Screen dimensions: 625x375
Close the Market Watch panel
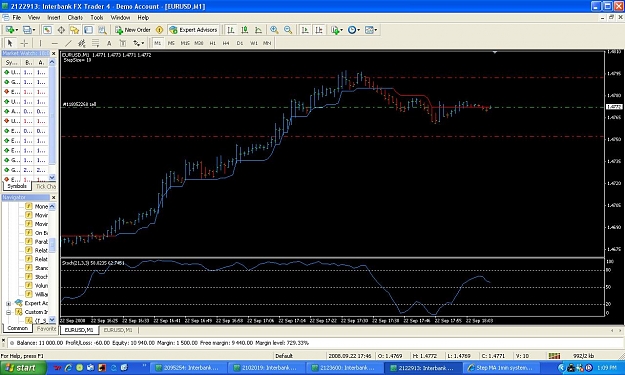pyautogui.click(x=53, y=53)
